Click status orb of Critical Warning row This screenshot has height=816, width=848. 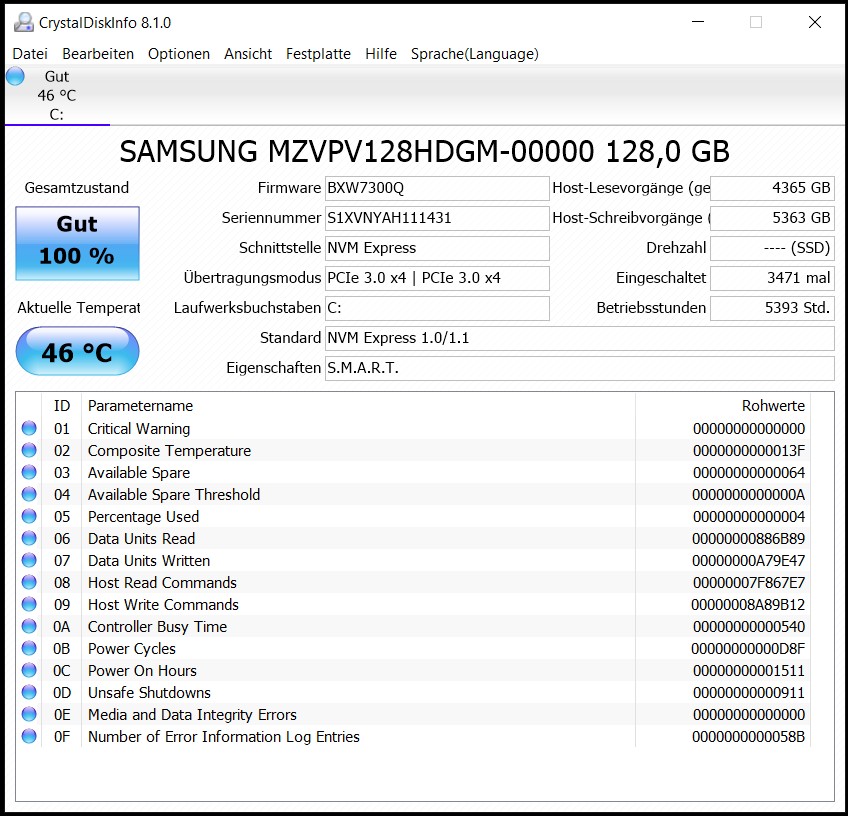tap(29, 428)
